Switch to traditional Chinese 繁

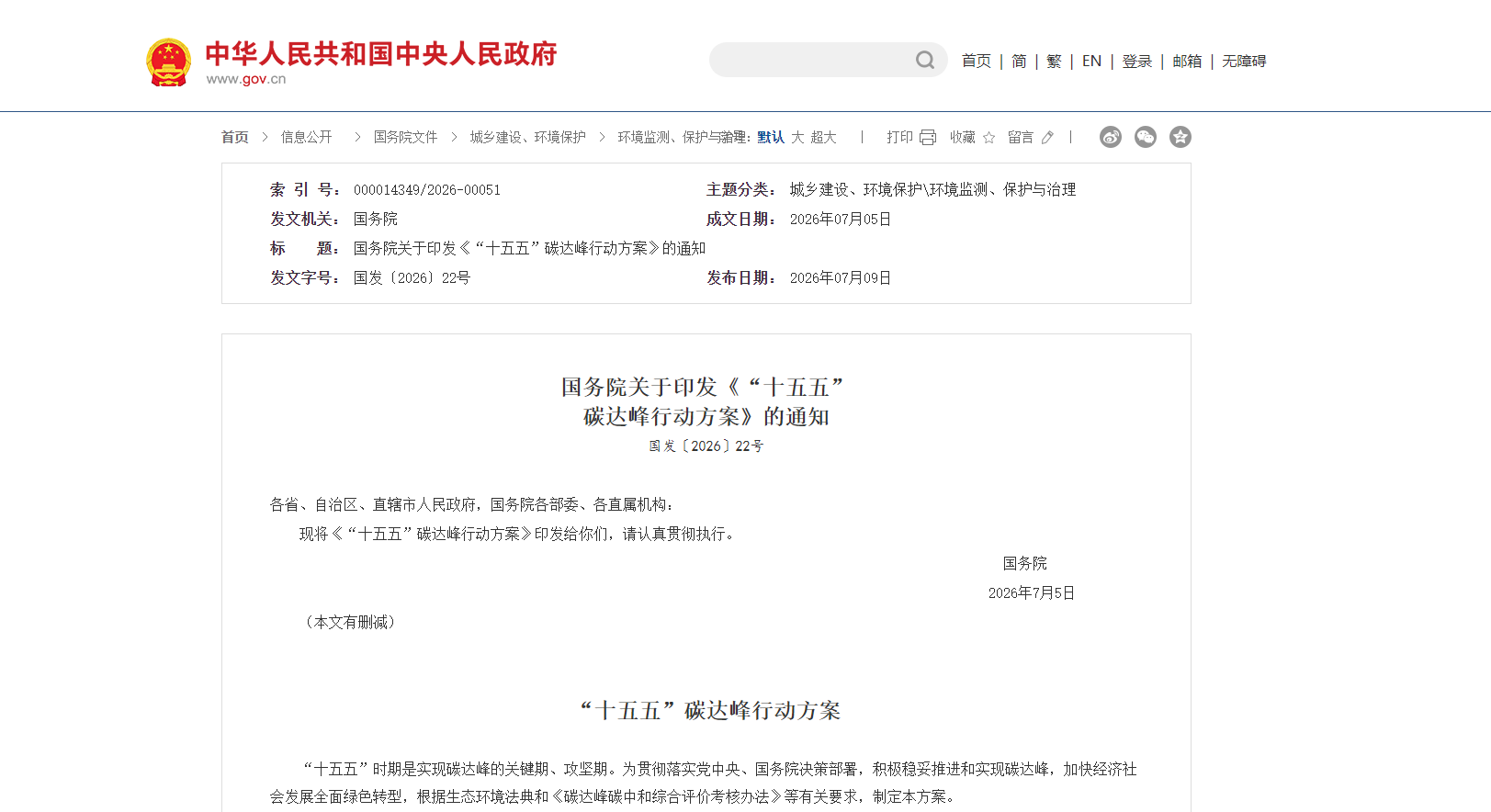tap(1054, 61)
